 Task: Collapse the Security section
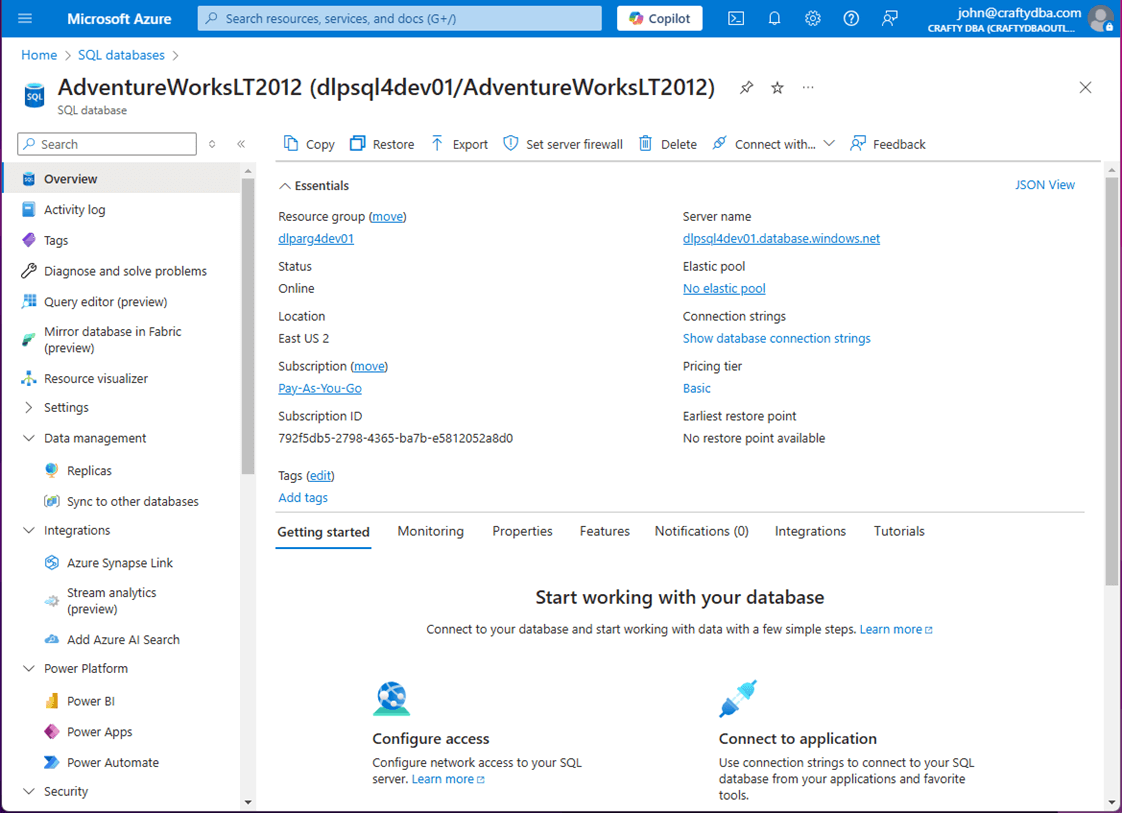coord(29,792)
